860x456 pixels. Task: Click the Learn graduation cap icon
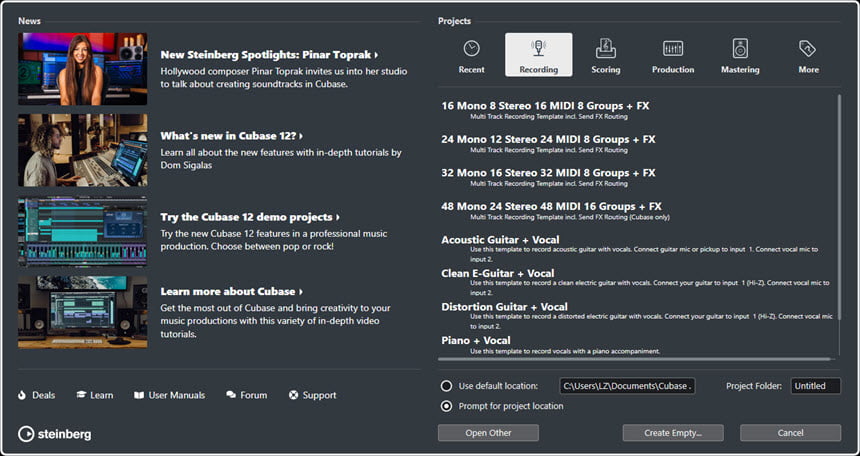pyautogui.click(x=81, y=395)
